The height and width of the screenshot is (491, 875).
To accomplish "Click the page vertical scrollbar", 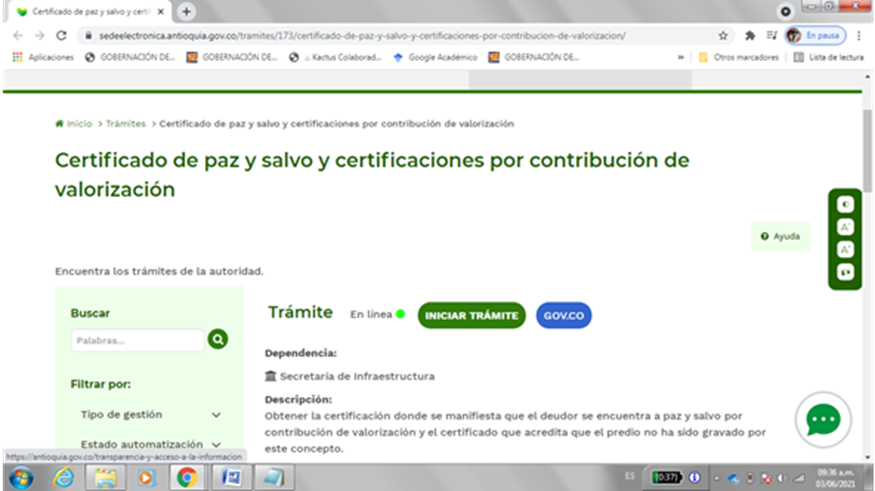I will [867, 151].
